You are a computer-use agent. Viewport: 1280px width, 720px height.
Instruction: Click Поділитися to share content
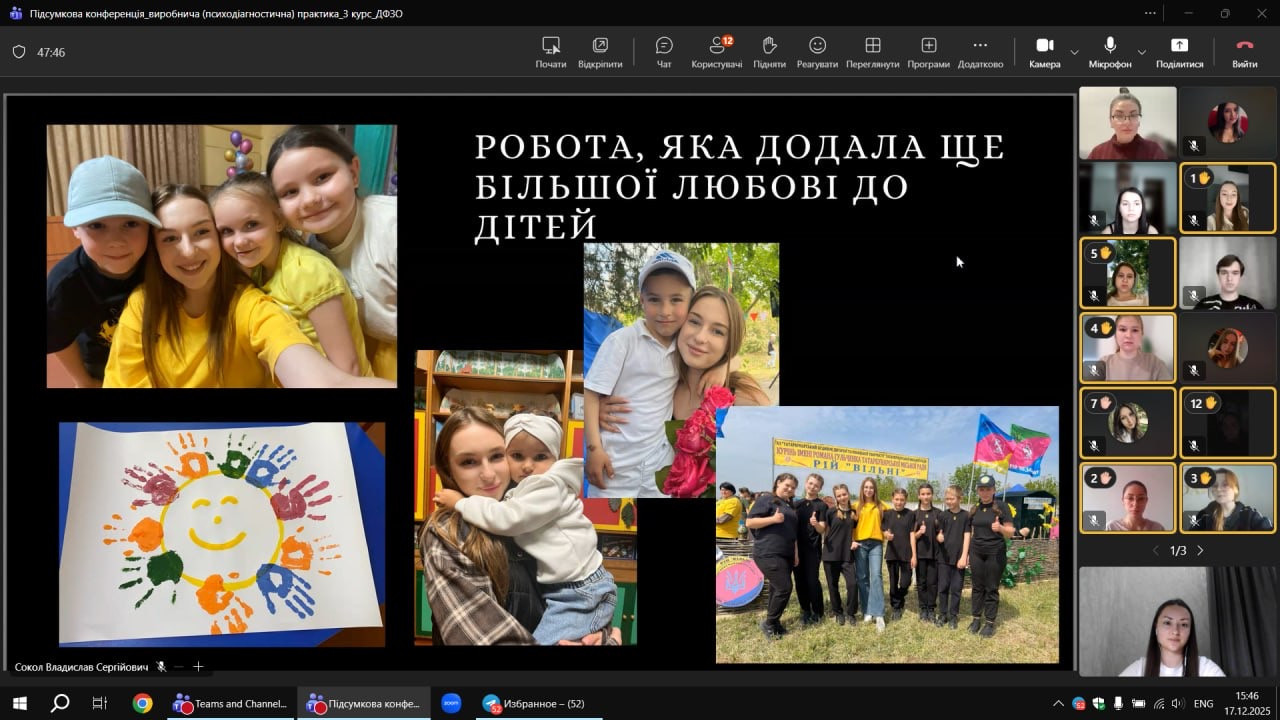[1179, 52]
